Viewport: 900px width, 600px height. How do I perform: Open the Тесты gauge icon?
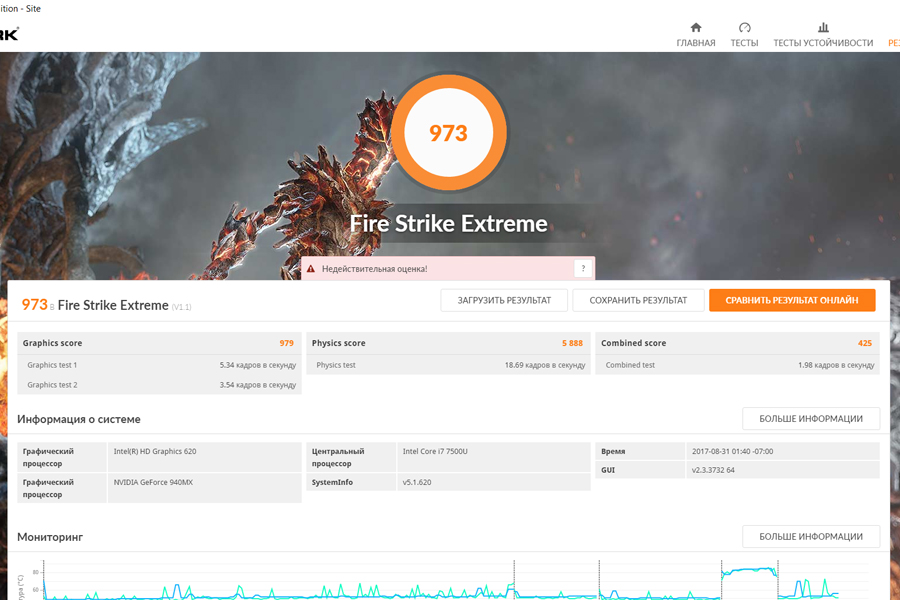(x=744, y=27)
